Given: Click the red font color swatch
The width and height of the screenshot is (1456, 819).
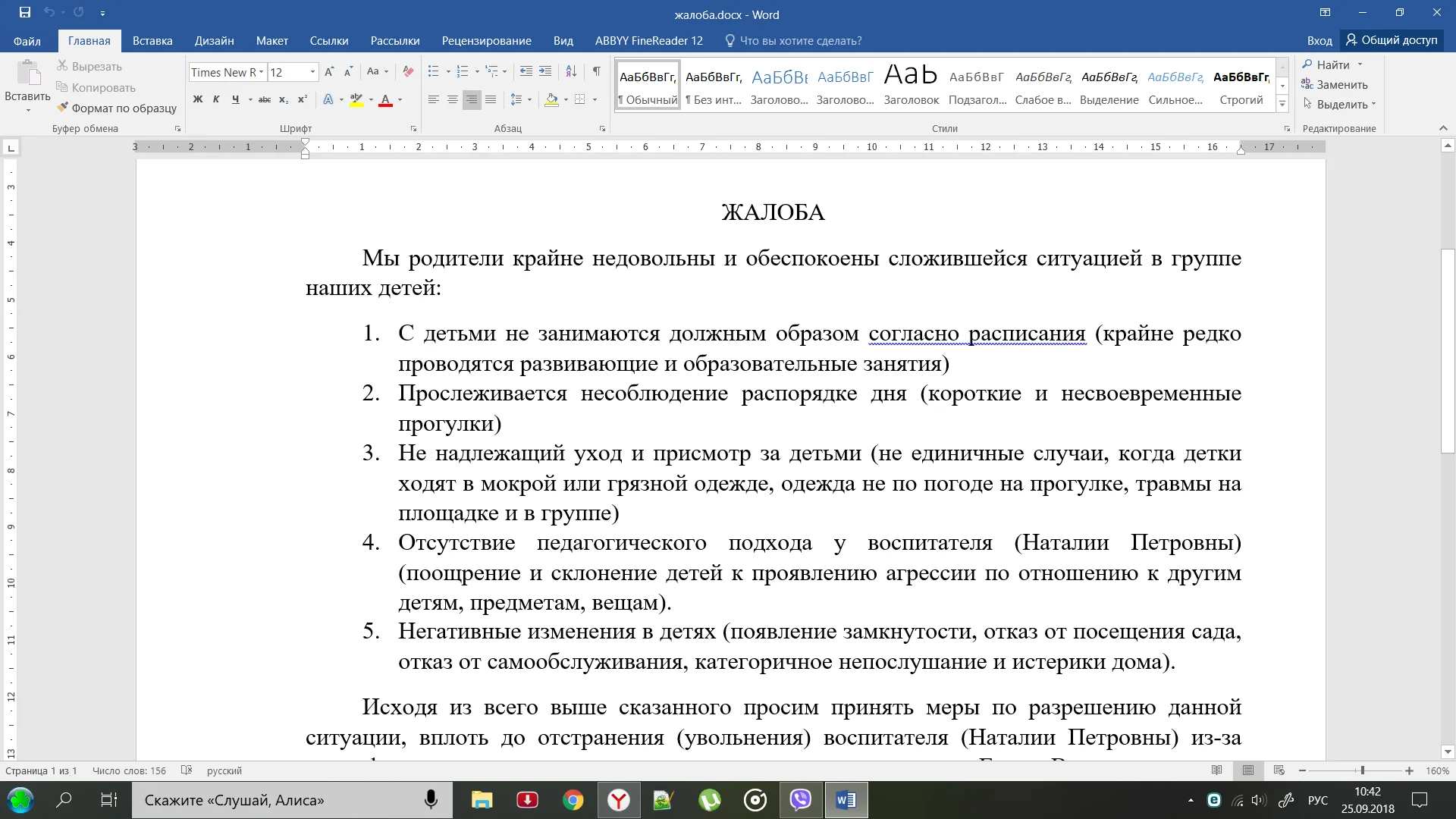Looking at the screenshot, I should pyautogui.click(x=385, y=99).
